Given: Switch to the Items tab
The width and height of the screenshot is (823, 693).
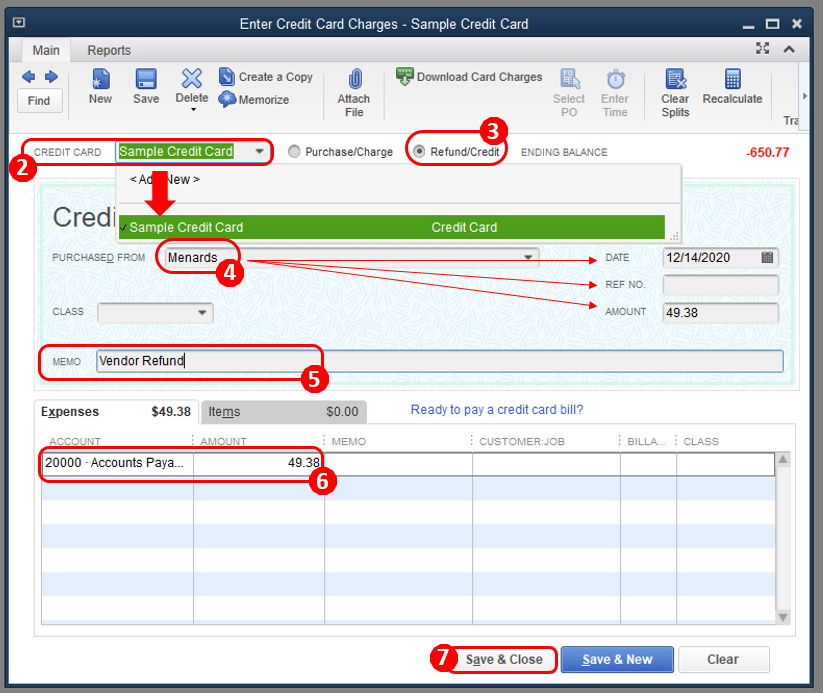Looking at the screenshot, I should coord(224,411).
